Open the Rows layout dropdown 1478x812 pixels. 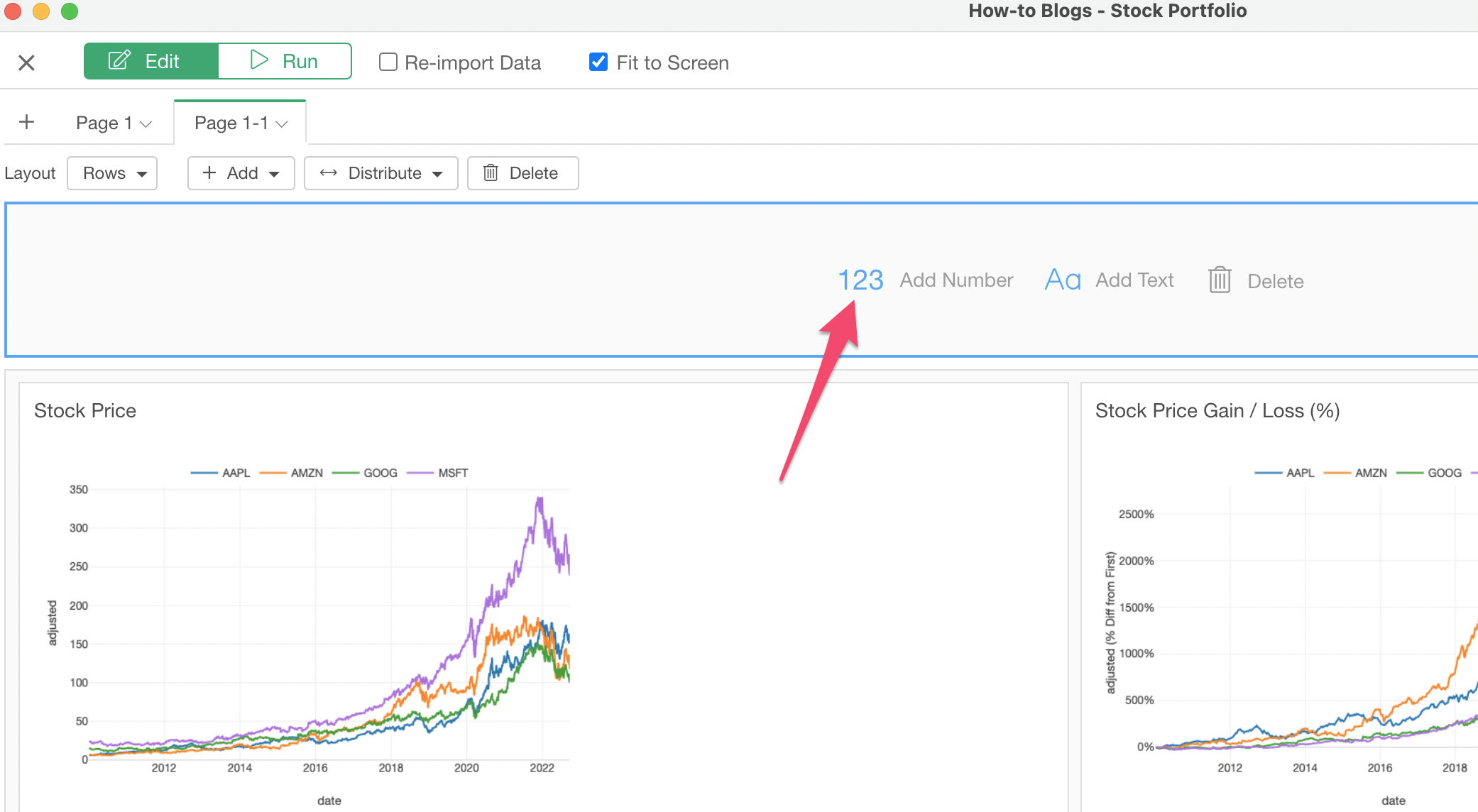tap(112, 173)
